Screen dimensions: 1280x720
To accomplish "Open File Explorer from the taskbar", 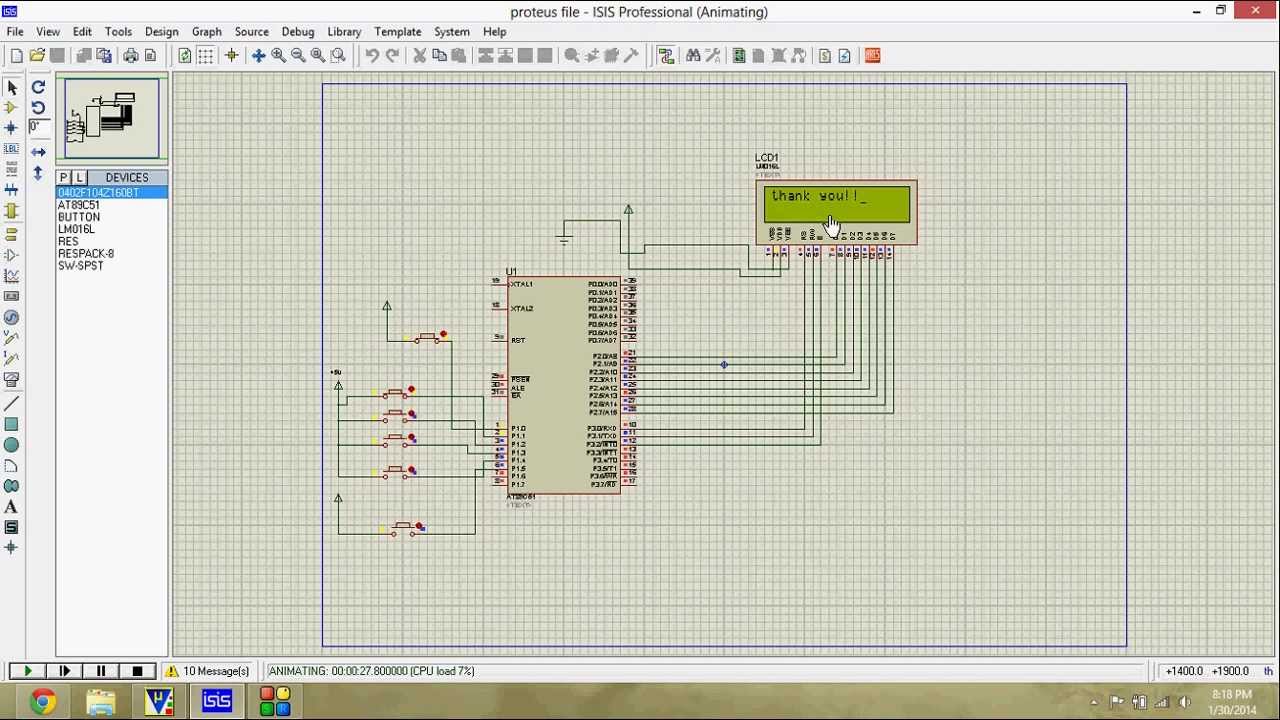I will (x=100, y=702).
